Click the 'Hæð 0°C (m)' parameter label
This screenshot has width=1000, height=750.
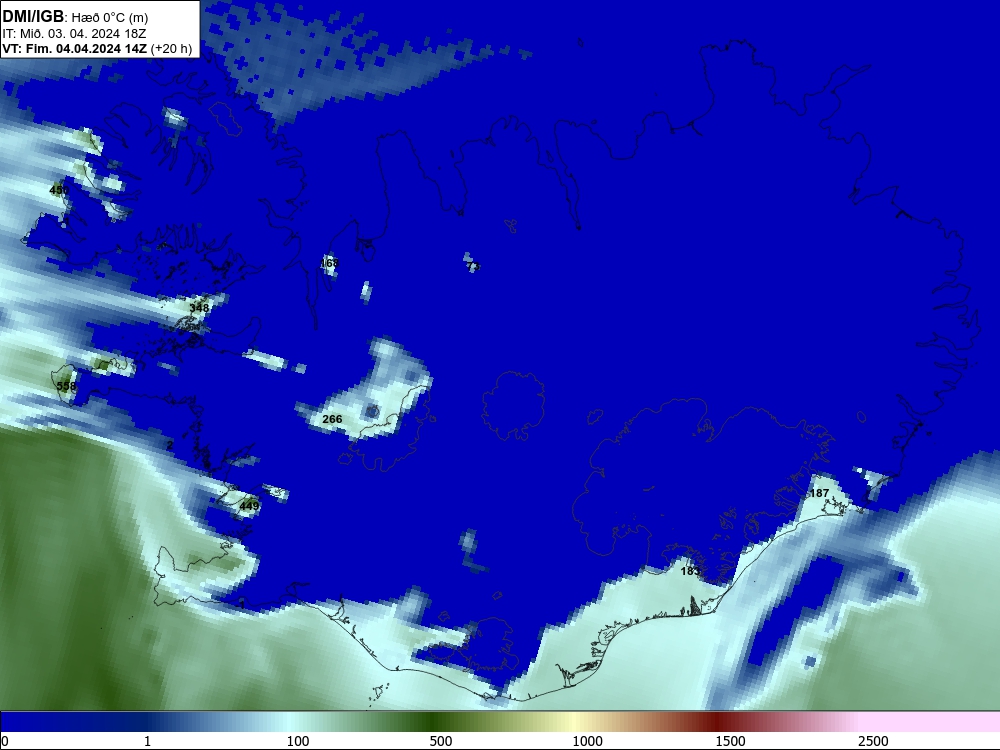109,18
